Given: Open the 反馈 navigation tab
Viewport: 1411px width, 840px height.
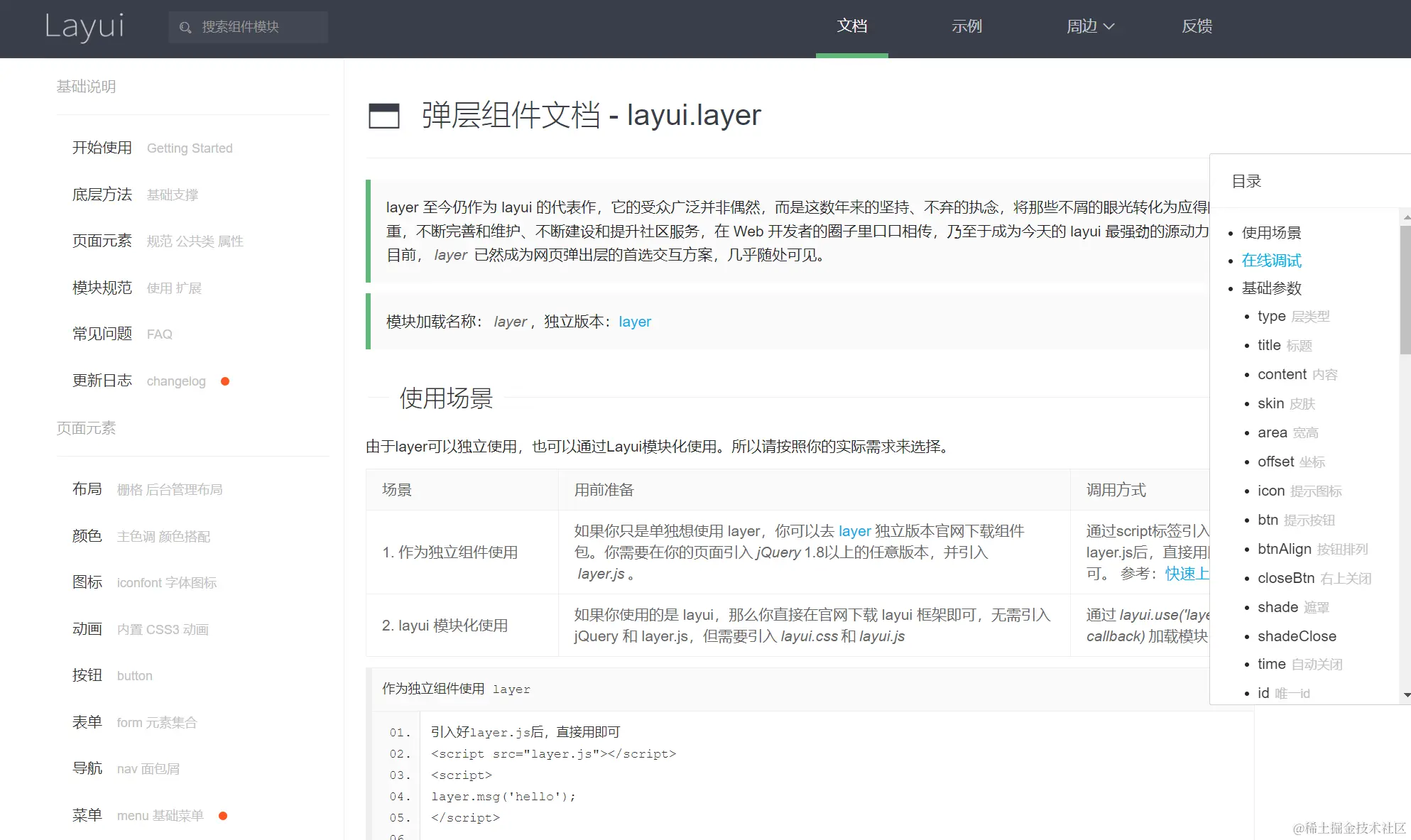Looking at the screenshot, I should click(x=1197, y=27).
